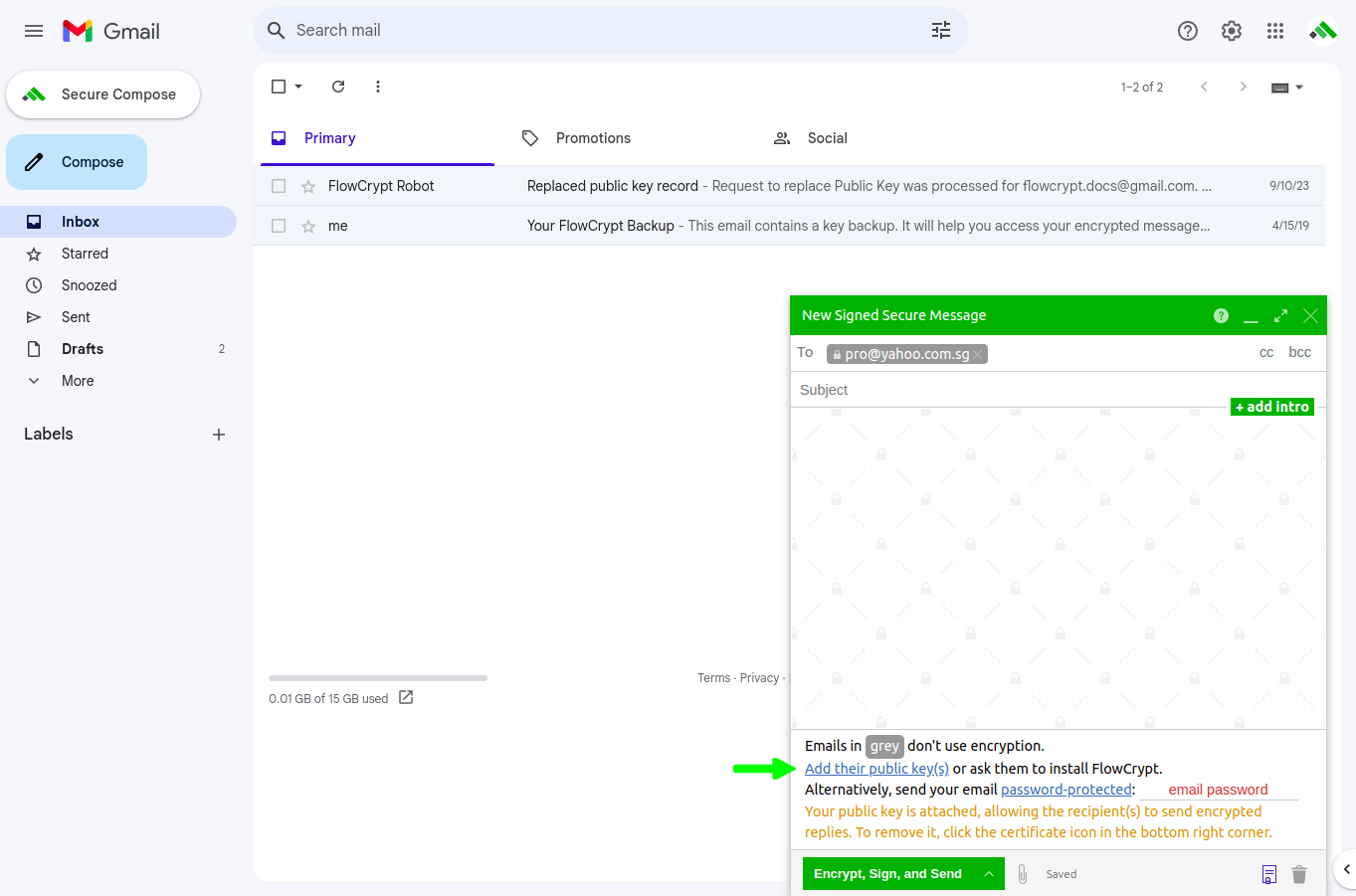Add bcc recipients

[x=1299, y=353]
